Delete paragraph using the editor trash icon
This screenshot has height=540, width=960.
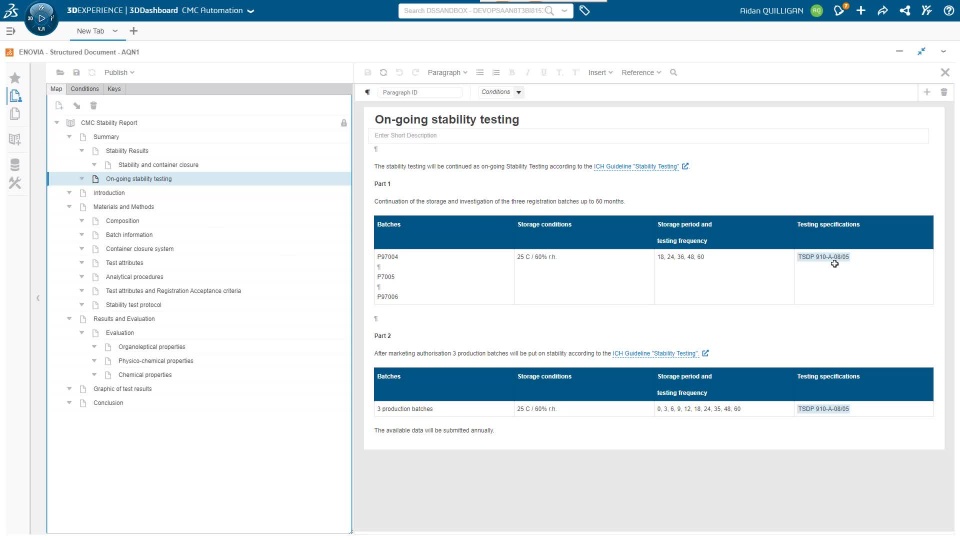pyautogui.click(x=944, y=92)
